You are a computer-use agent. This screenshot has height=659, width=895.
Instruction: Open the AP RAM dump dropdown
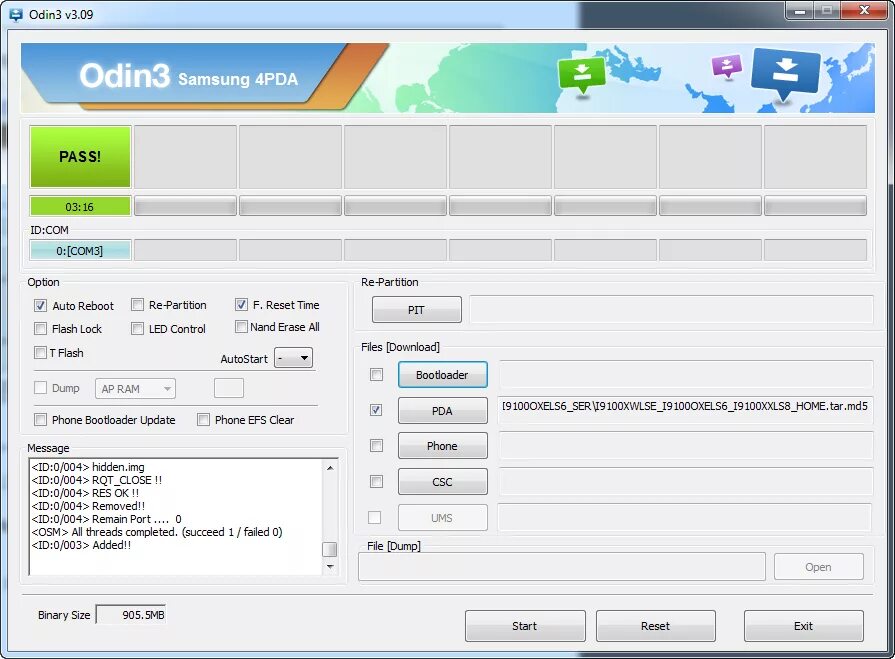(135, 389)
